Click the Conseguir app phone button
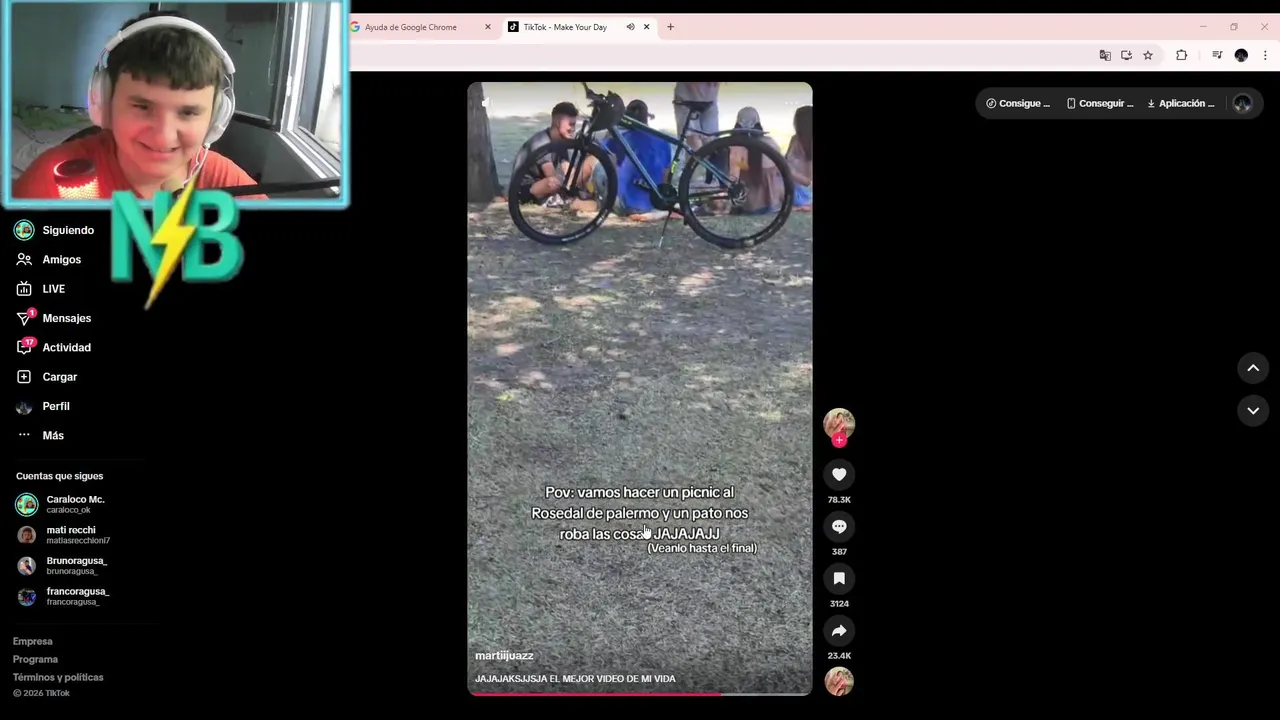This screenshot has width=1280, height=720. coord(1100,103)
